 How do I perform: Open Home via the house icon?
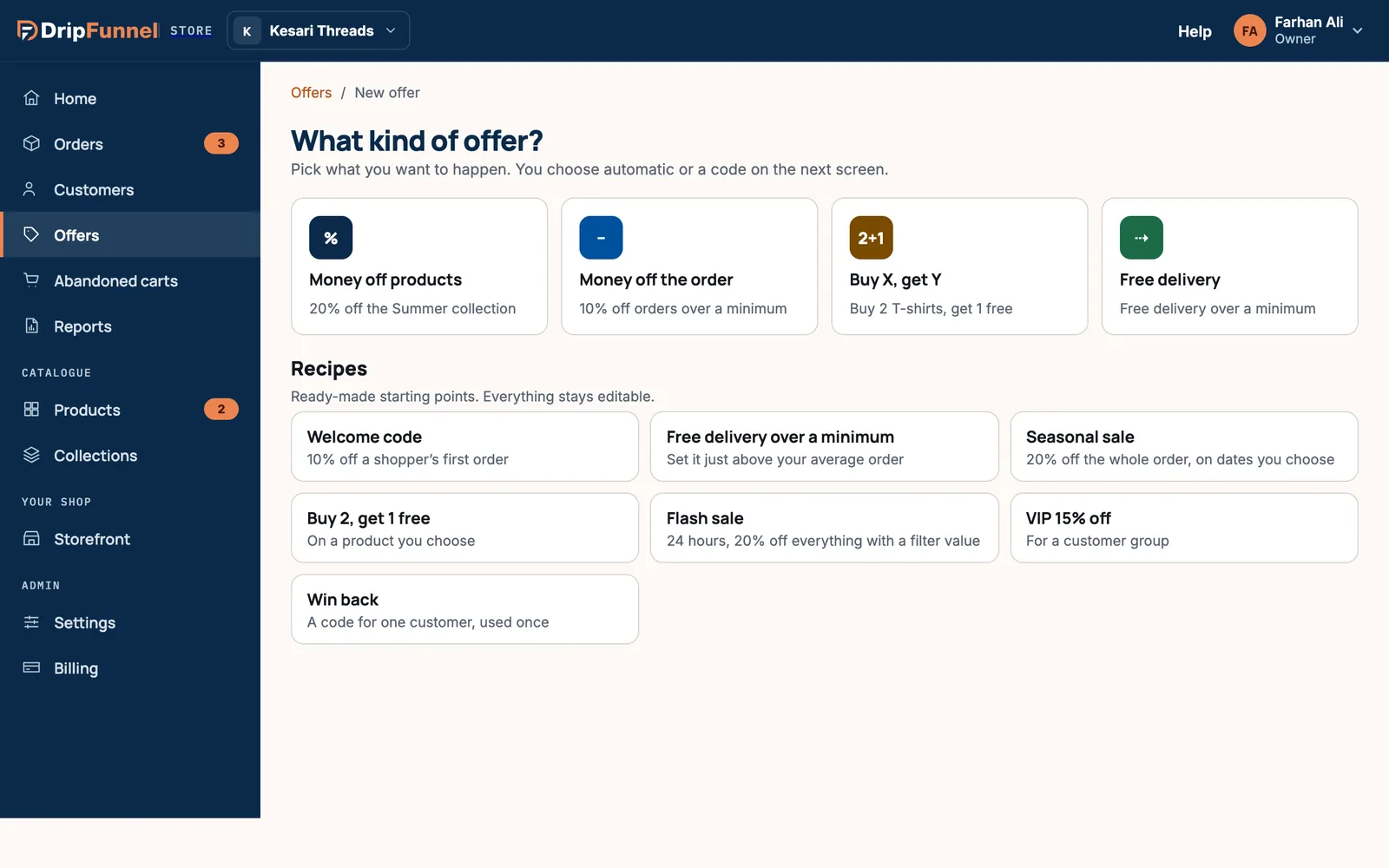point(31,98)
